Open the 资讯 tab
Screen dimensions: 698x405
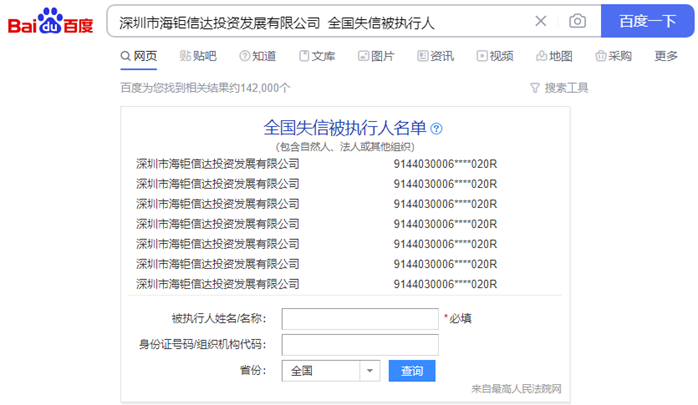[436, 56]
